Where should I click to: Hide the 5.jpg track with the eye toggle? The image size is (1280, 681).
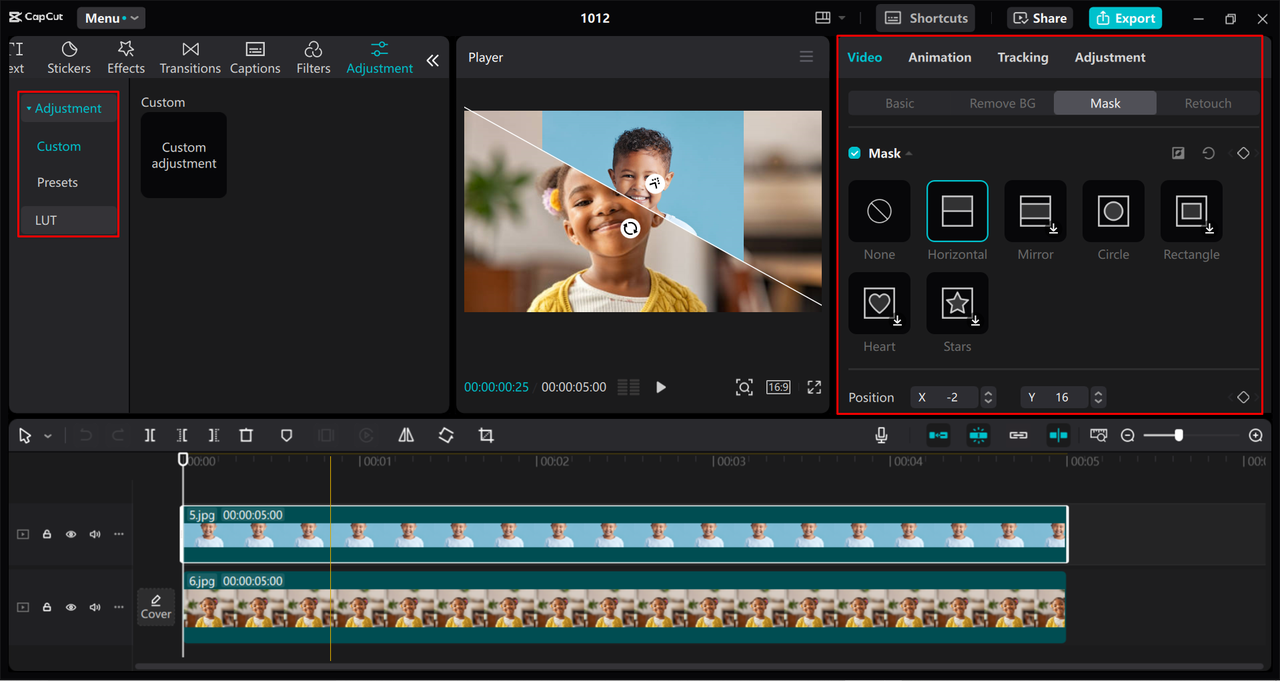point(70,534)
